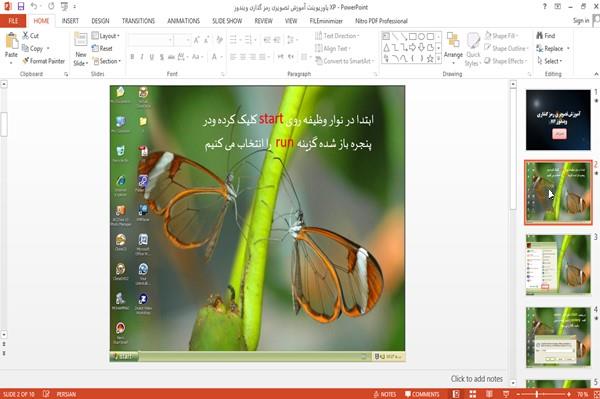
Task: Toggle the COMMENTS pane in status bar
Action: 422,394
